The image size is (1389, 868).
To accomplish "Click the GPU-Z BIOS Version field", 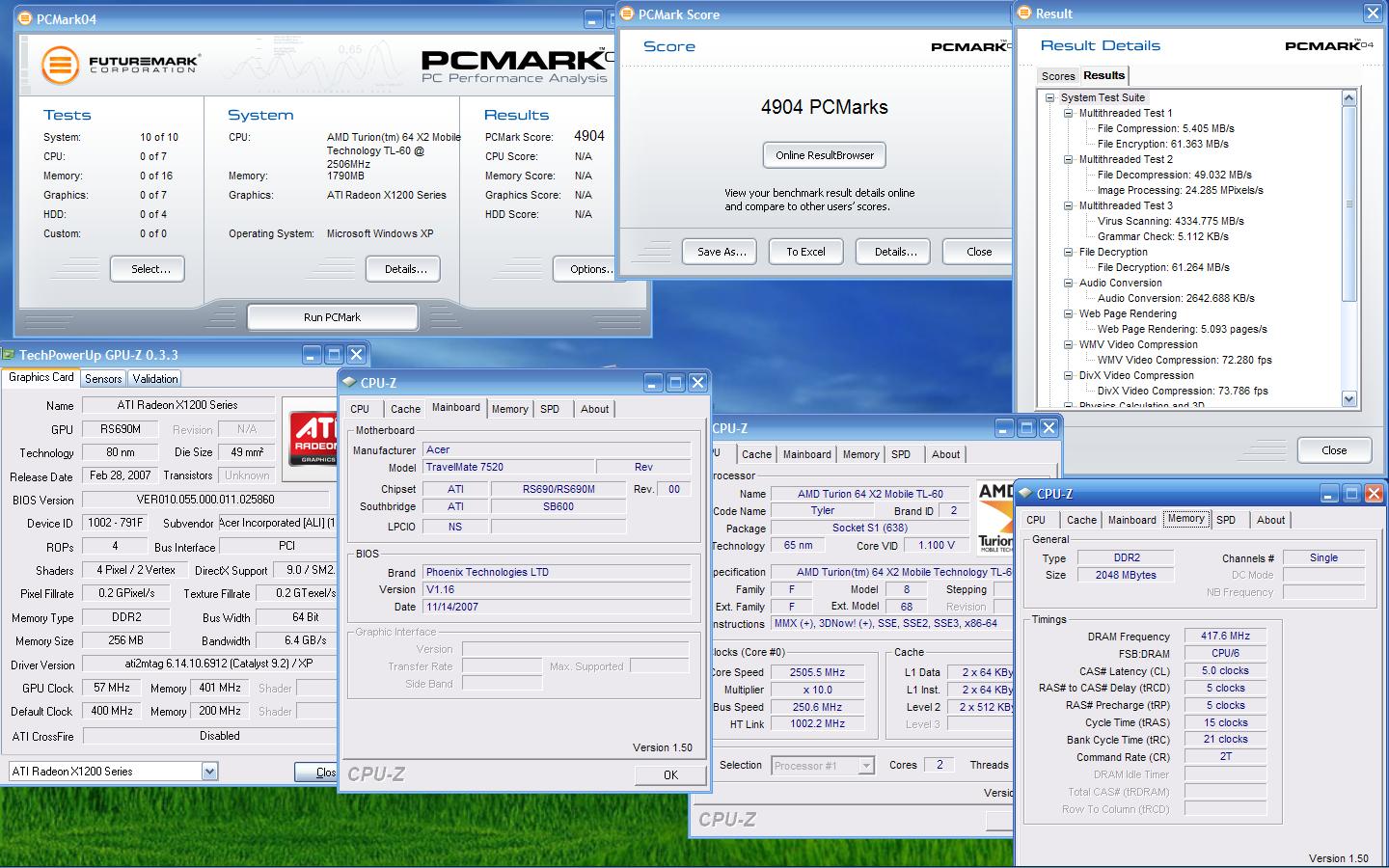I will click(x=204, y=500).
